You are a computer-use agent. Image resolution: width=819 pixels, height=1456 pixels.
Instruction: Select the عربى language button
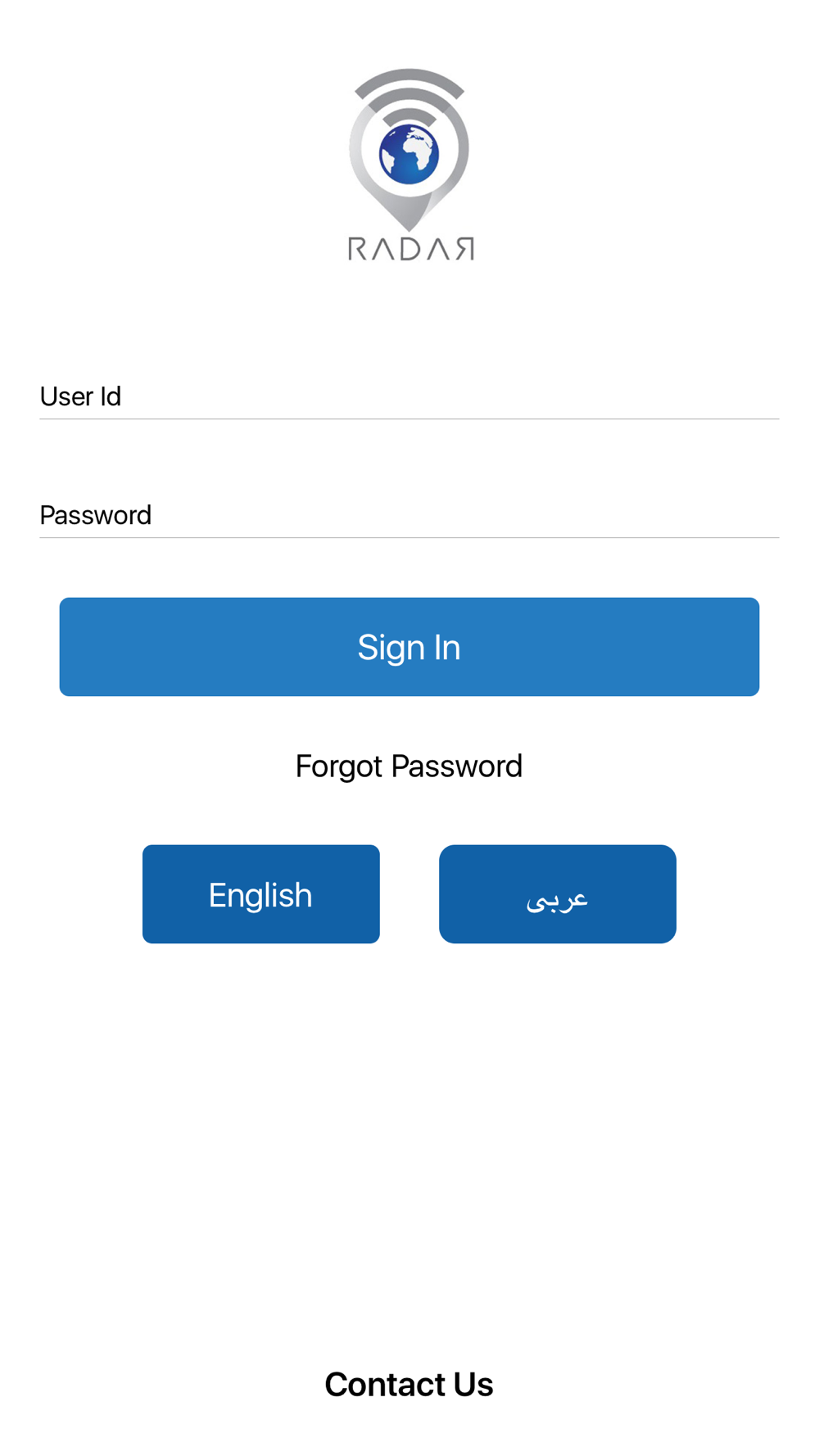[x=558, y=894]
